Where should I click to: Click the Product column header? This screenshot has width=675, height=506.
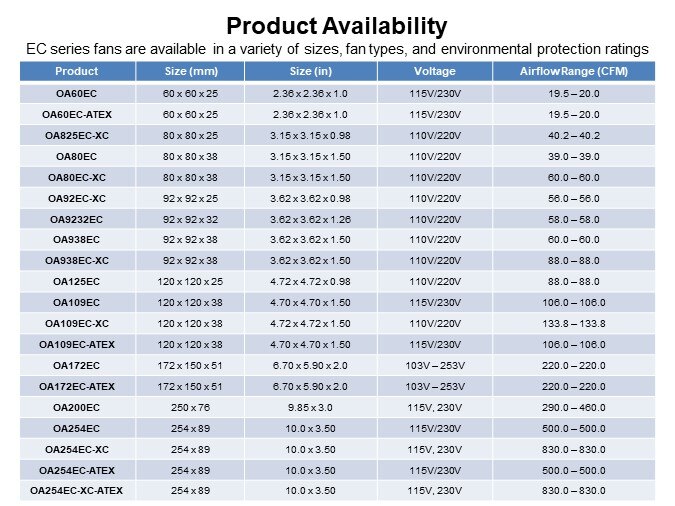click(76, 71)
